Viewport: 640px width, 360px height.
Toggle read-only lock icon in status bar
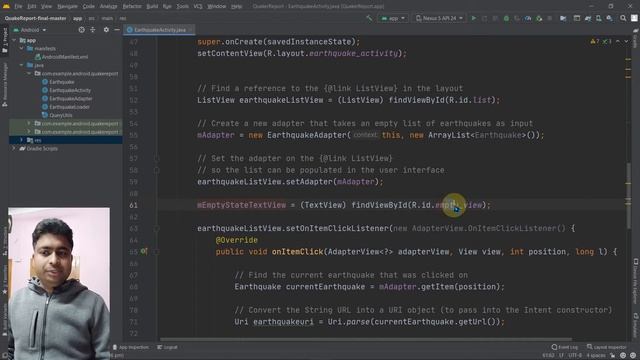click(x=612, y=356)
